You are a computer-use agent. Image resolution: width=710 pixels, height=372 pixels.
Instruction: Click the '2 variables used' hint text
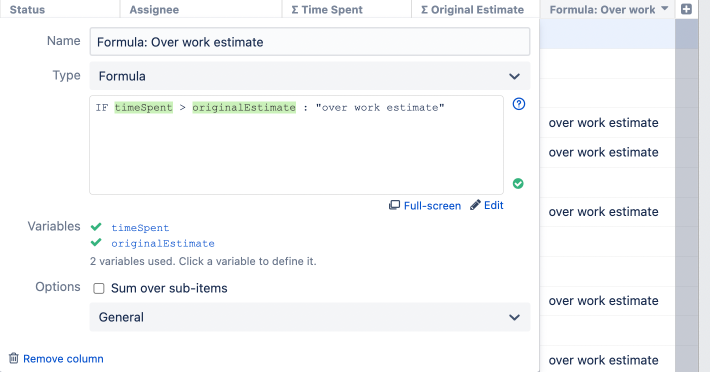203,261
